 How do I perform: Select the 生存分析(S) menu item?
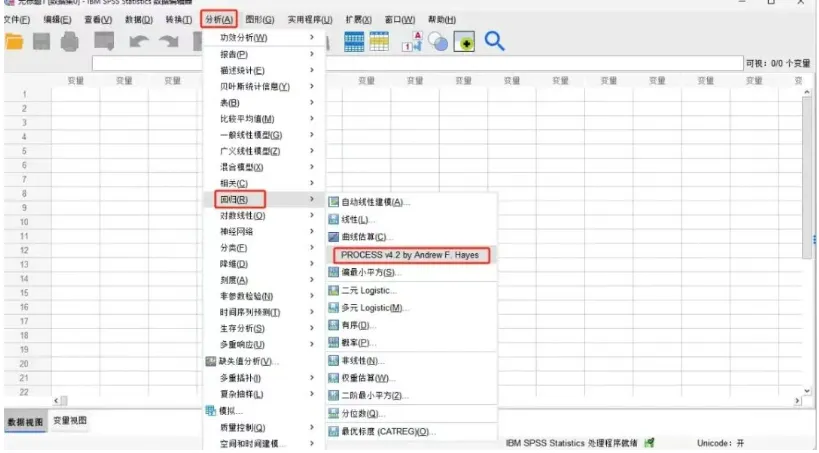click(x=264, y=328)
